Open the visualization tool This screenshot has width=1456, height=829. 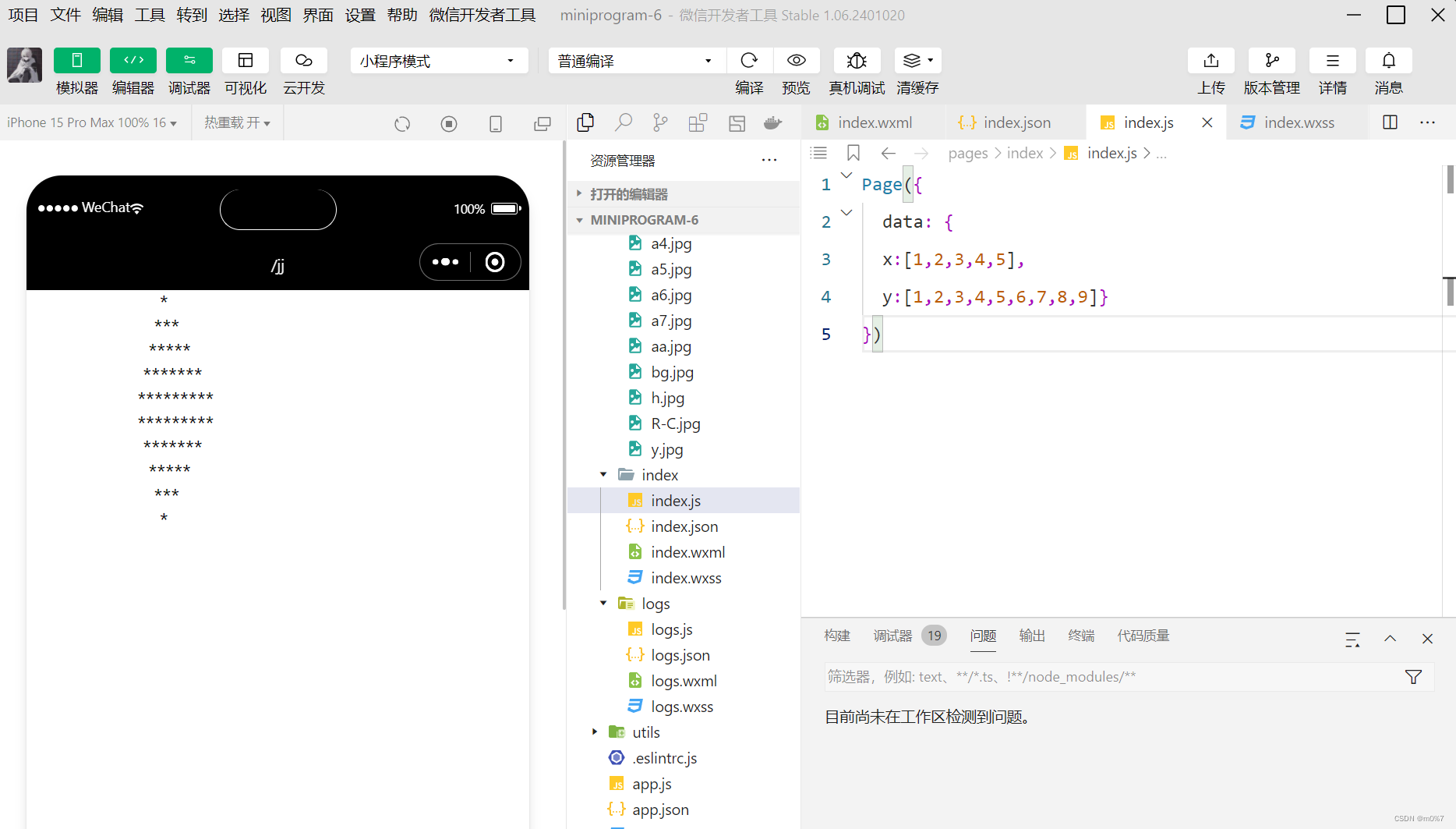[x=246, y=61]
